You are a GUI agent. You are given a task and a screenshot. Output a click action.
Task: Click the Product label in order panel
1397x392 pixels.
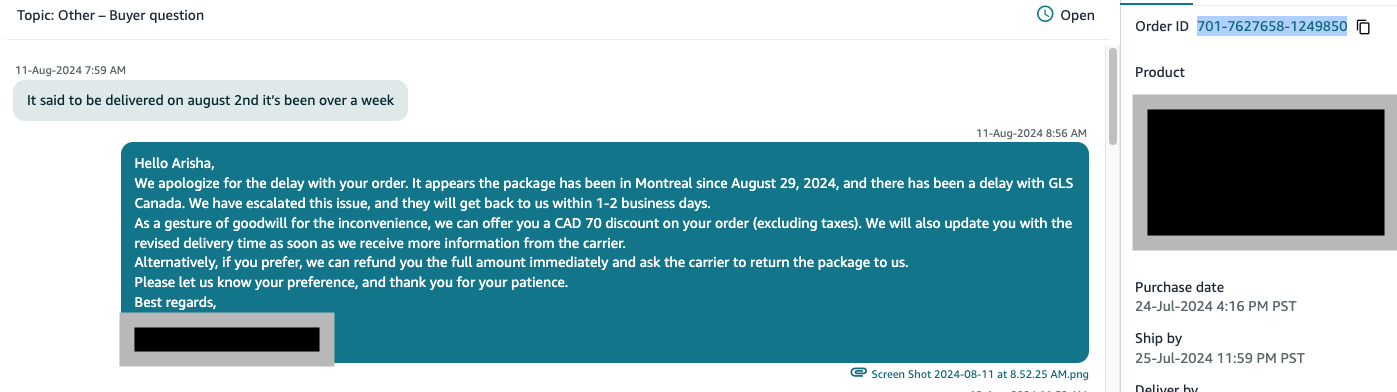1160,72
